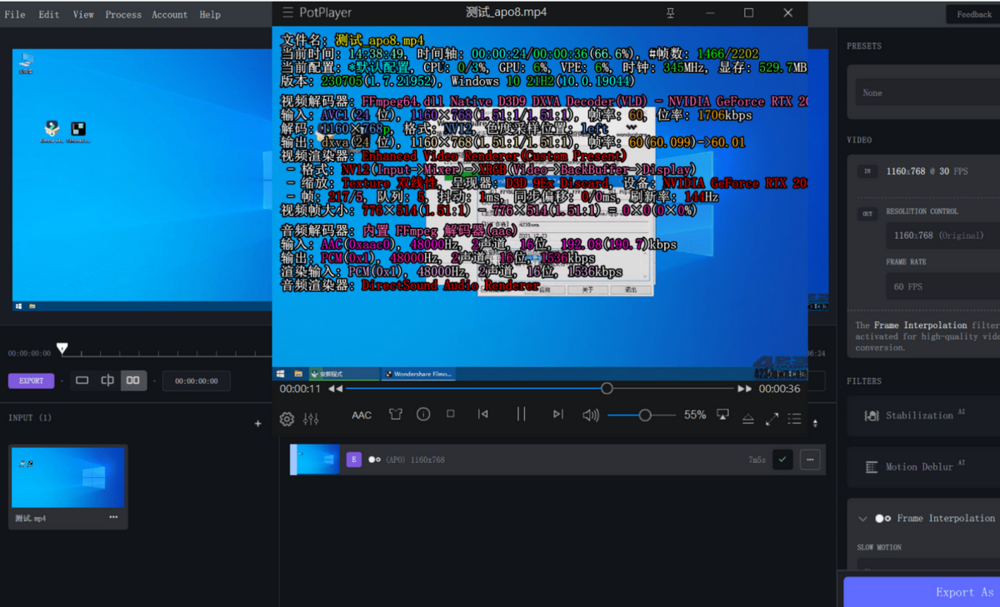Select single view preview mode
This screenshot has width=1000, height=607.
click(x=82, y=381)
